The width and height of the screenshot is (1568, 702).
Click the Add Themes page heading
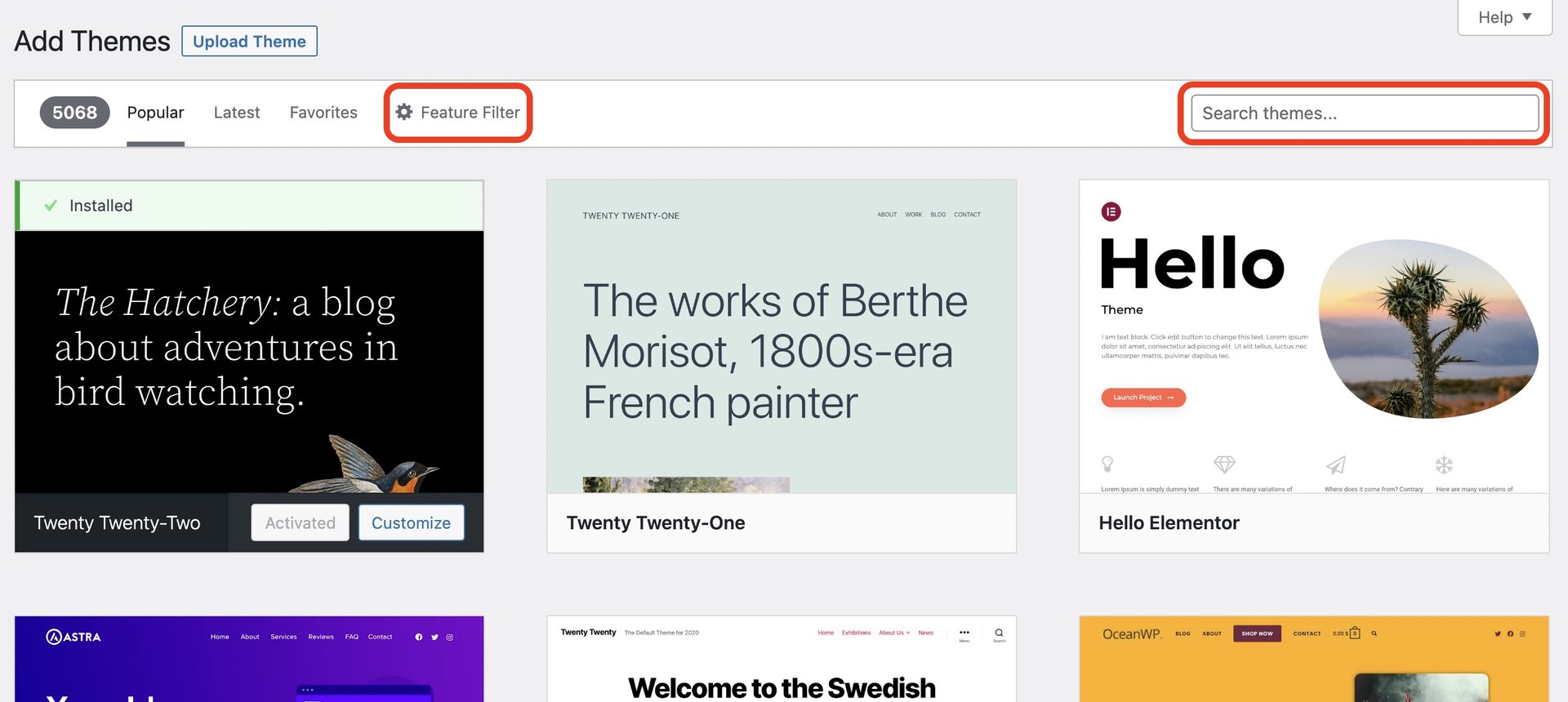(92, 42)
